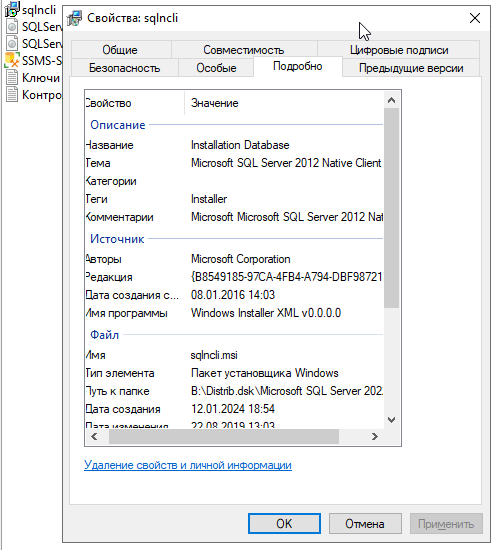Click the Название property label
Image resolution: width=494 pixels, height=550 pixels.
coord(109,145)
